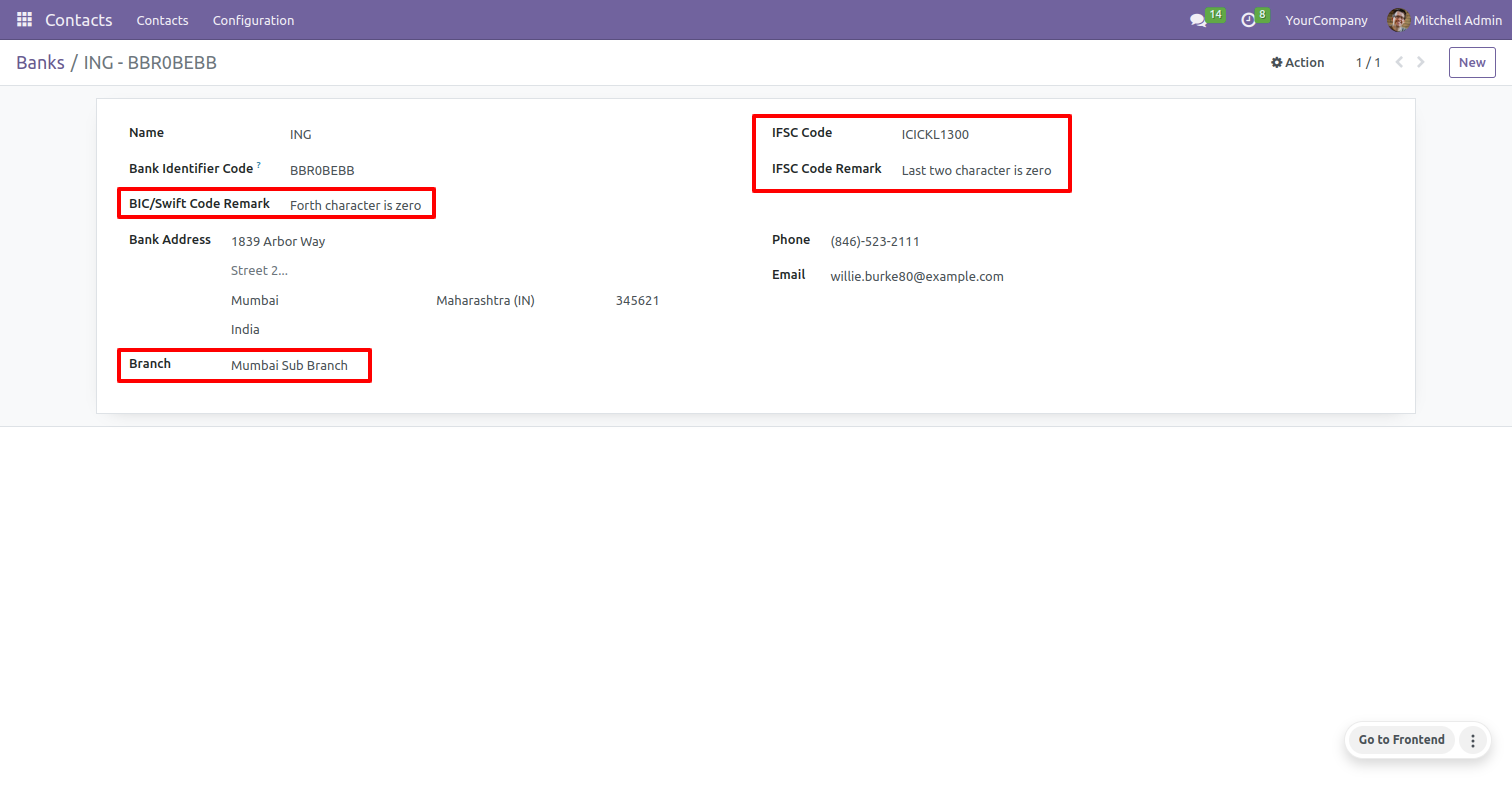1512x804 pixels.
Task: Click the help question mark on Bank Identifier Code
Action: [259, 165]
